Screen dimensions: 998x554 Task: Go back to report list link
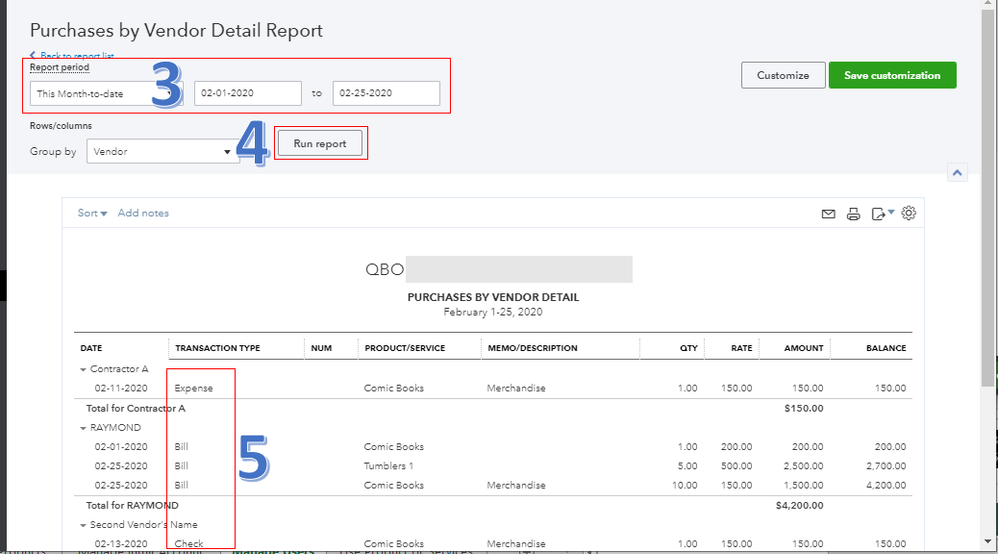71,56
